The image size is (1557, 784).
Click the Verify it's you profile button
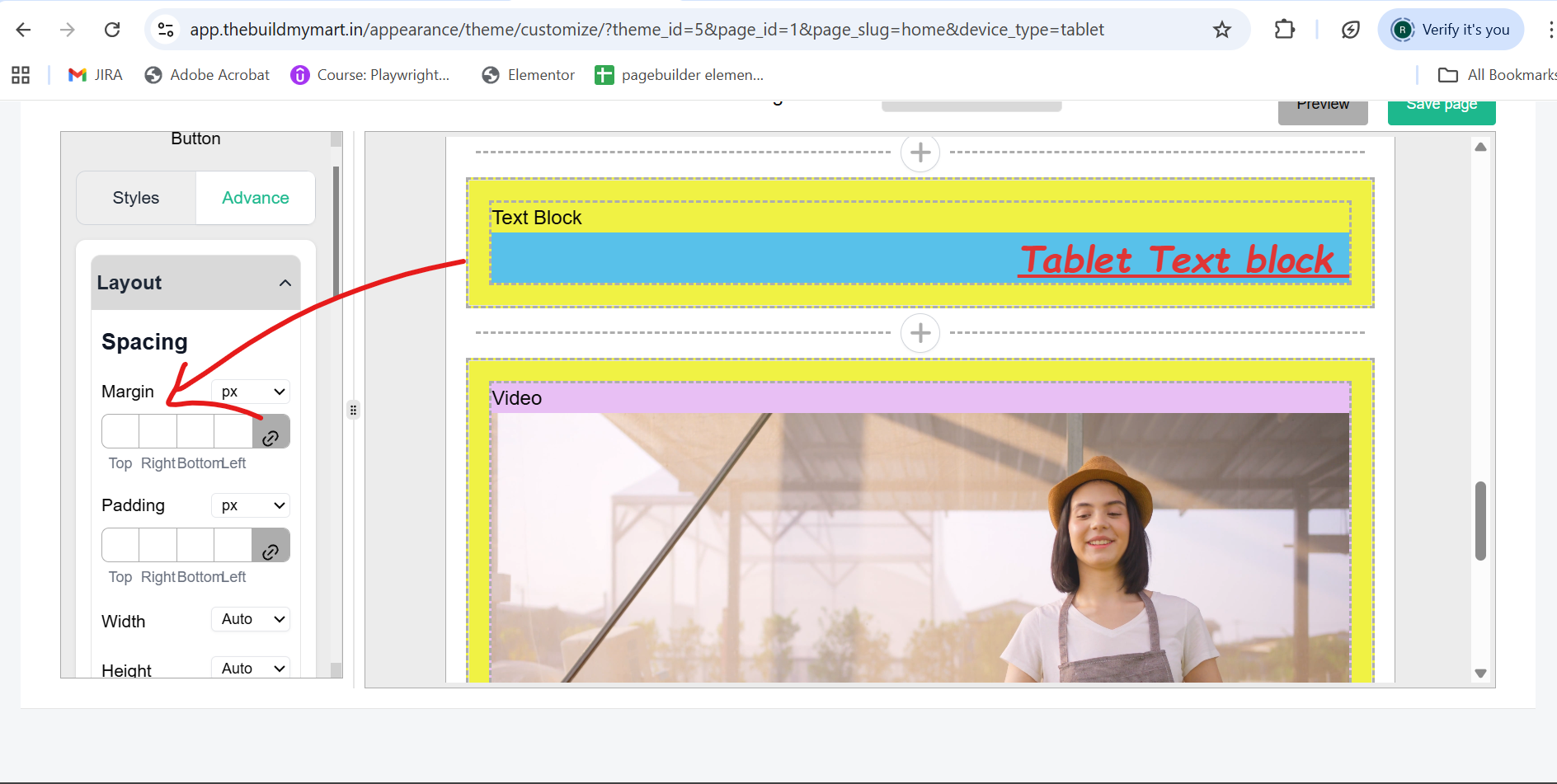(x=1451, y=30)
